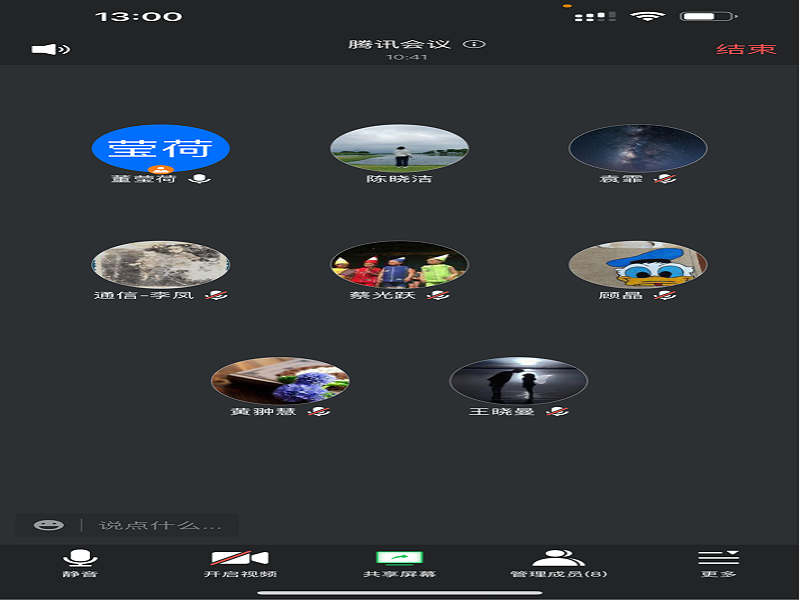Toggle 静音 microphone mute
This screenshot has height=600, width=800.
(80, 563)
